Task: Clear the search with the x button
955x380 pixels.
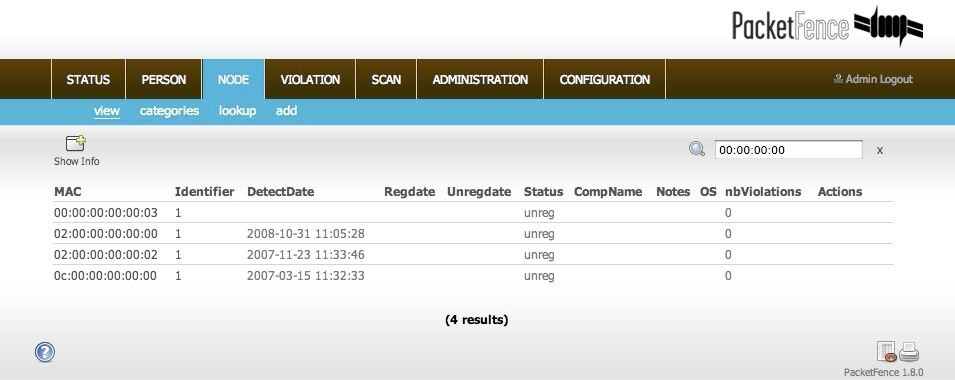Action: (x=879, y=150)
